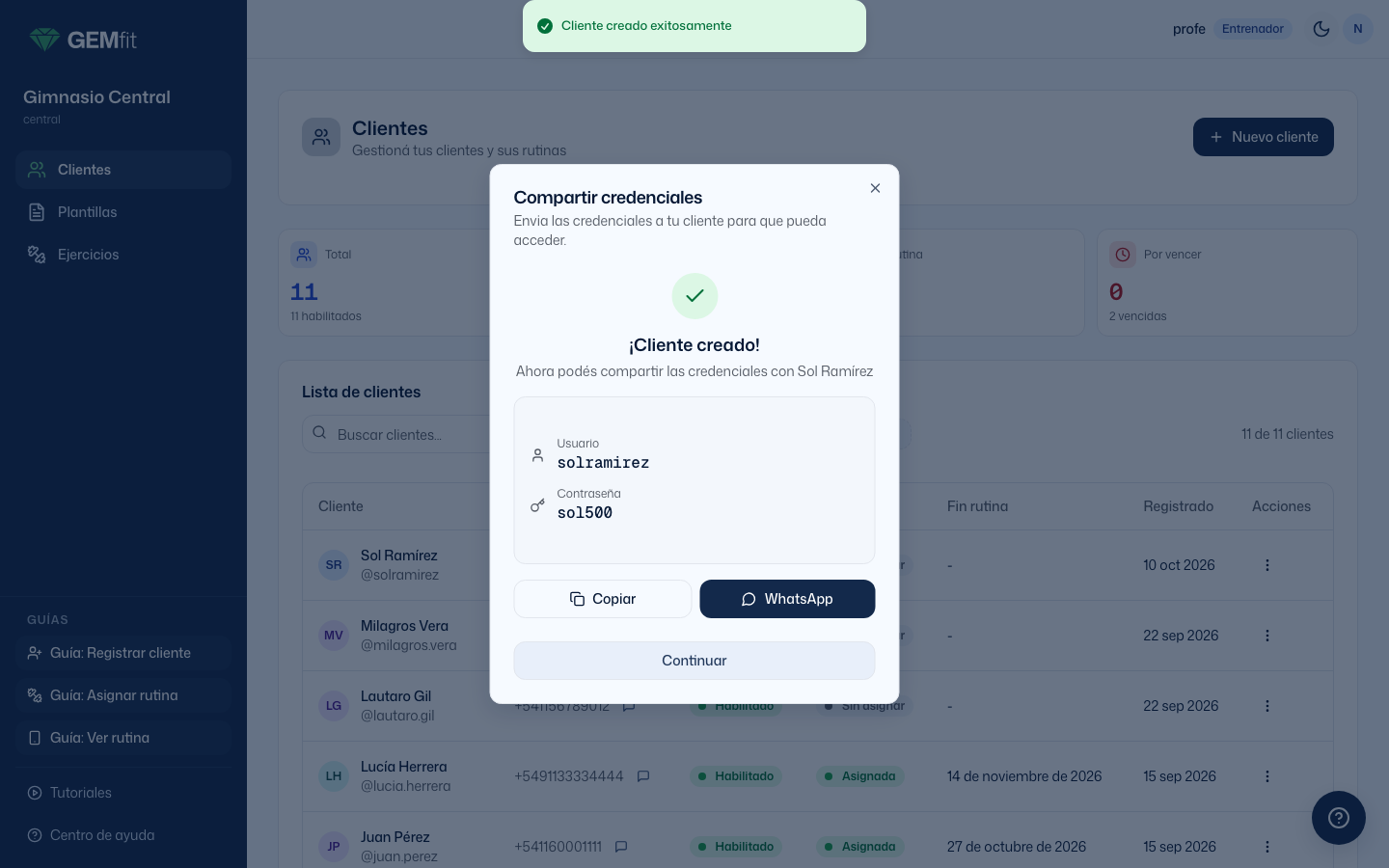Screen dimensions: 1389x868
Task: Open Guía: Asignar rutina
Action: click(123, 695)
